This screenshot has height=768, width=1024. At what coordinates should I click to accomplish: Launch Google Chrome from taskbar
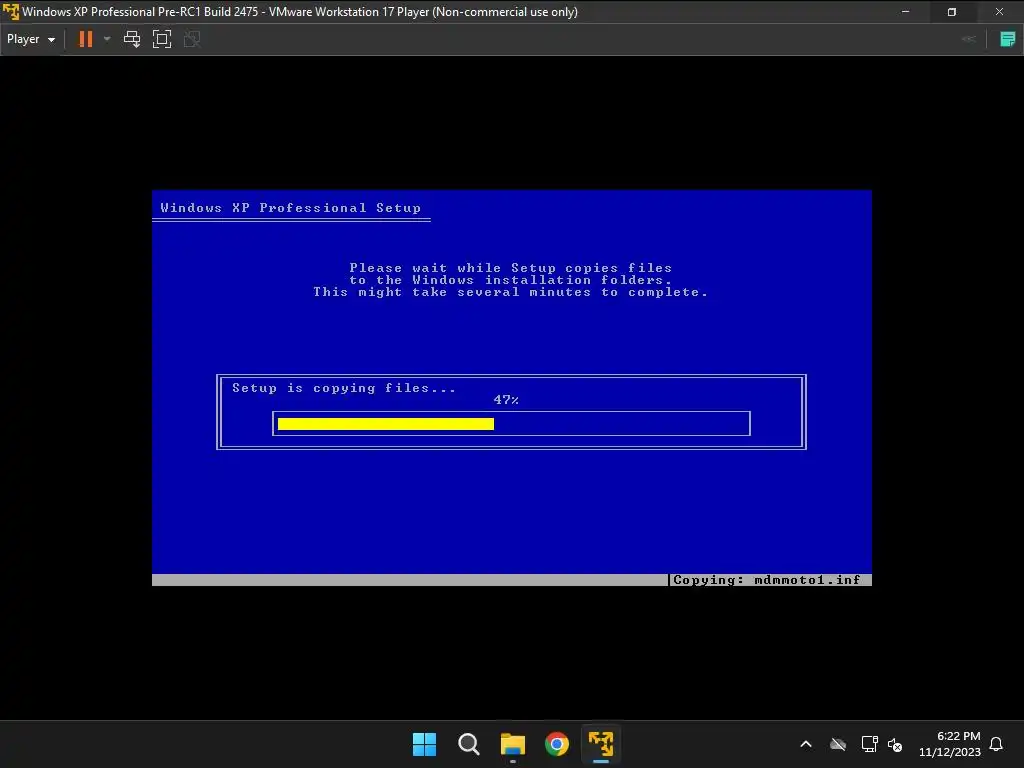coord(557,744)
